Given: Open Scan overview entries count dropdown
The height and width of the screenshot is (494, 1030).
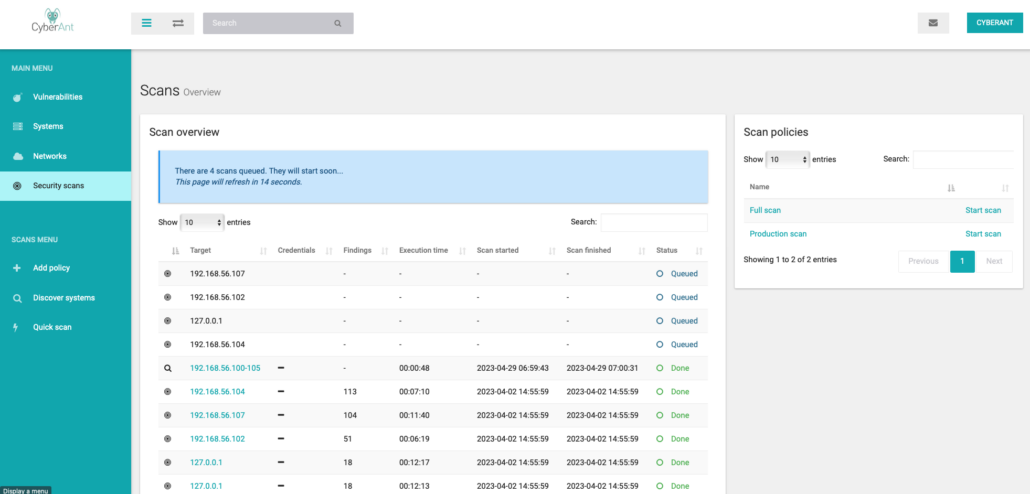Looking at the screenshot, I should pos(202,223).
